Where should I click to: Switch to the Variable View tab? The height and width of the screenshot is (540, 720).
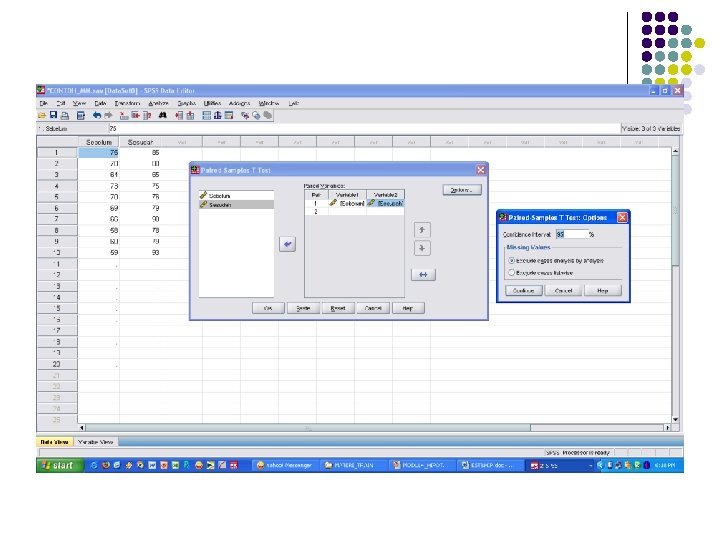[96, 442]
